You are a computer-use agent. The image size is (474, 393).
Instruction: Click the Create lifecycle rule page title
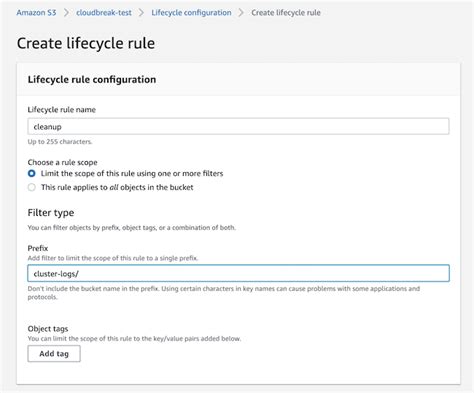[86, 43]
